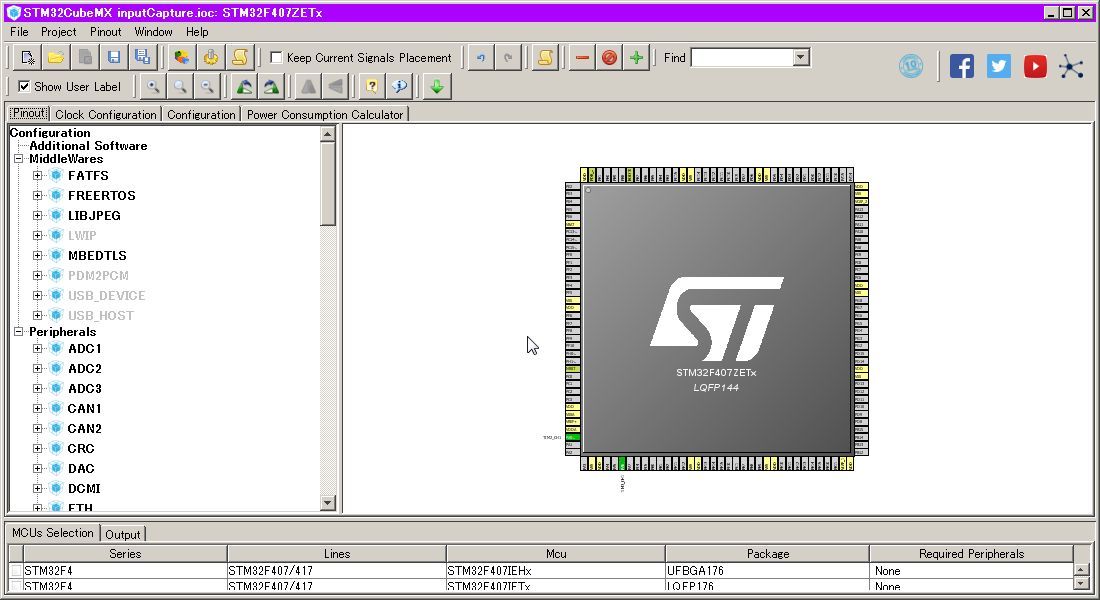
Task: Expand the LIBJPEG node
Action: pyautogui.click(x=37, y=215)
